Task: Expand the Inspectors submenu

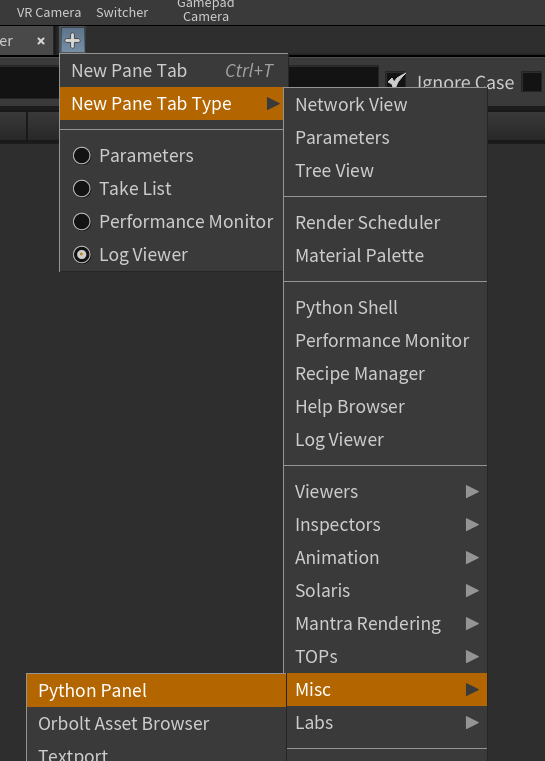Action: [x=386, y=525]
